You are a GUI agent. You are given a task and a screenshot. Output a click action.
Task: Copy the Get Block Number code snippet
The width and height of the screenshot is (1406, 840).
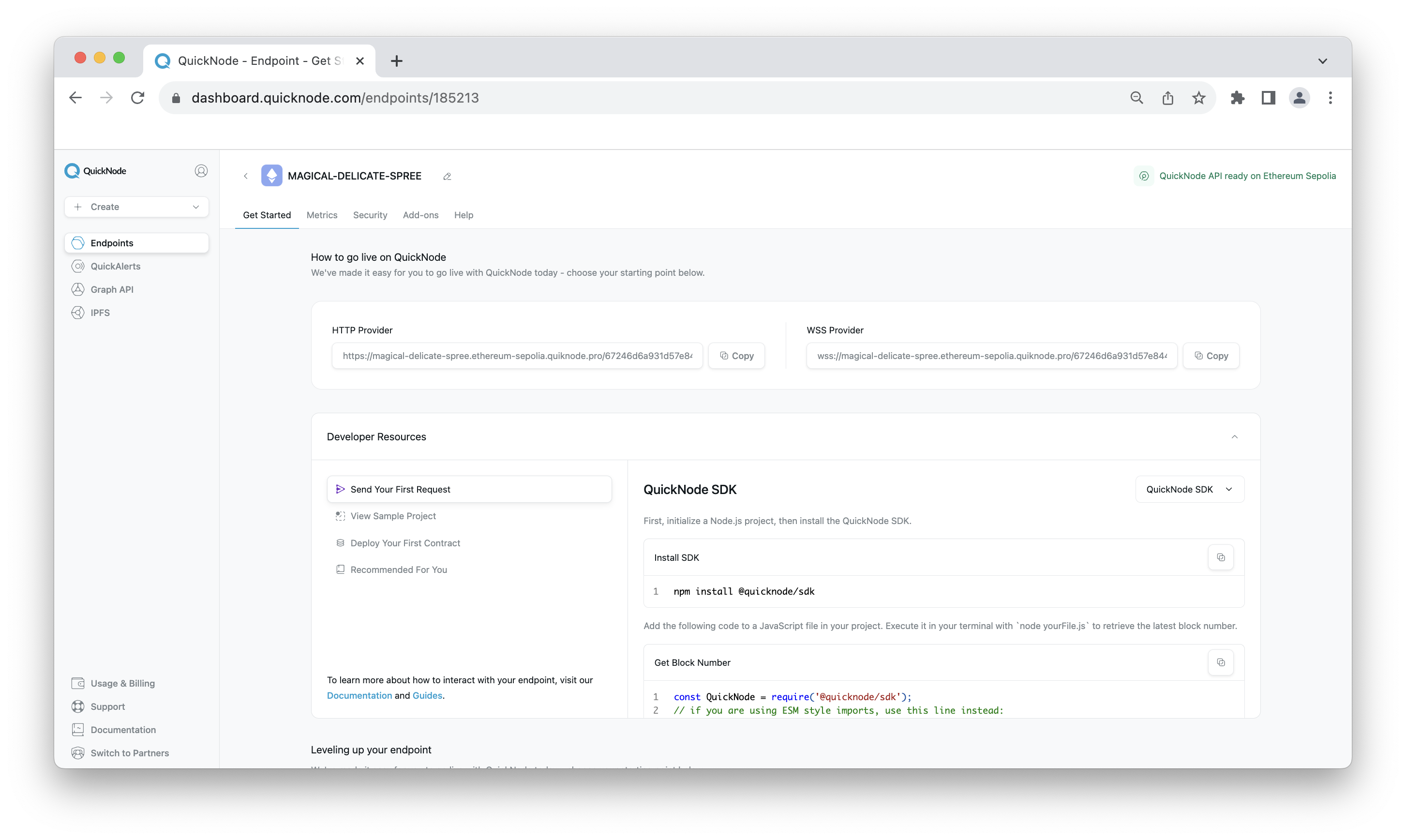1220,662
